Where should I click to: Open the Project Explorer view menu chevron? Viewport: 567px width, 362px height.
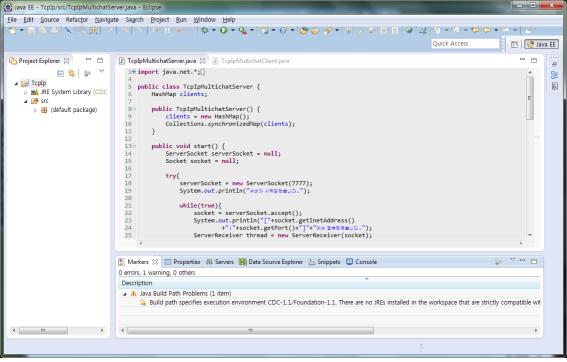click(101, 72)
